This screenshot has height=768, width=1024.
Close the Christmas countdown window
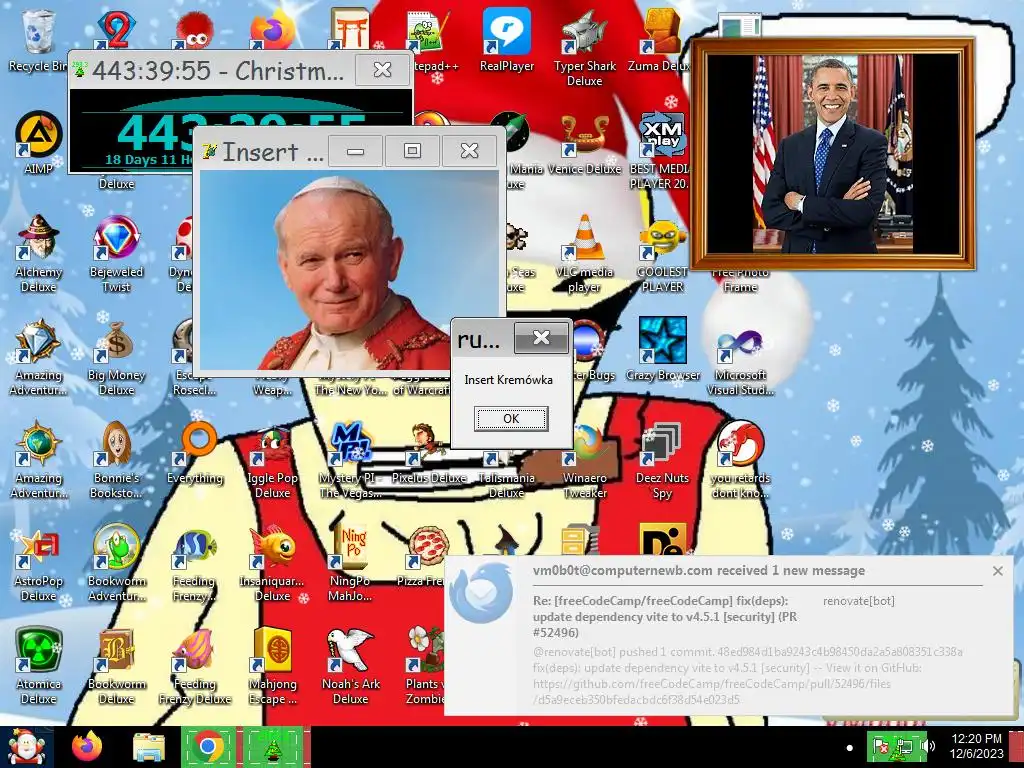pyautogui.click(x=382, y=69)
